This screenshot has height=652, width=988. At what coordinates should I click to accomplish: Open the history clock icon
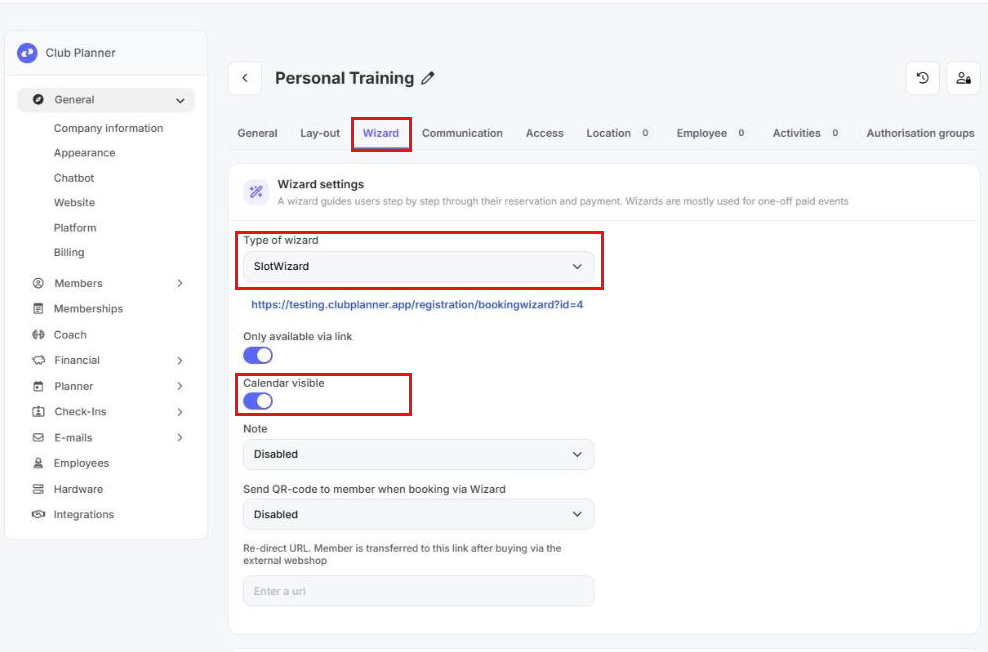pos(922,78)
